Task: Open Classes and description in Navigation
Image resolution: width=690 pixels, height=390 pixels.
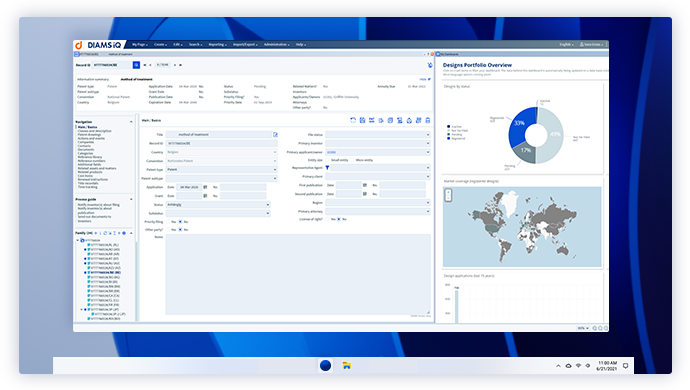Action: pos(95,131)
